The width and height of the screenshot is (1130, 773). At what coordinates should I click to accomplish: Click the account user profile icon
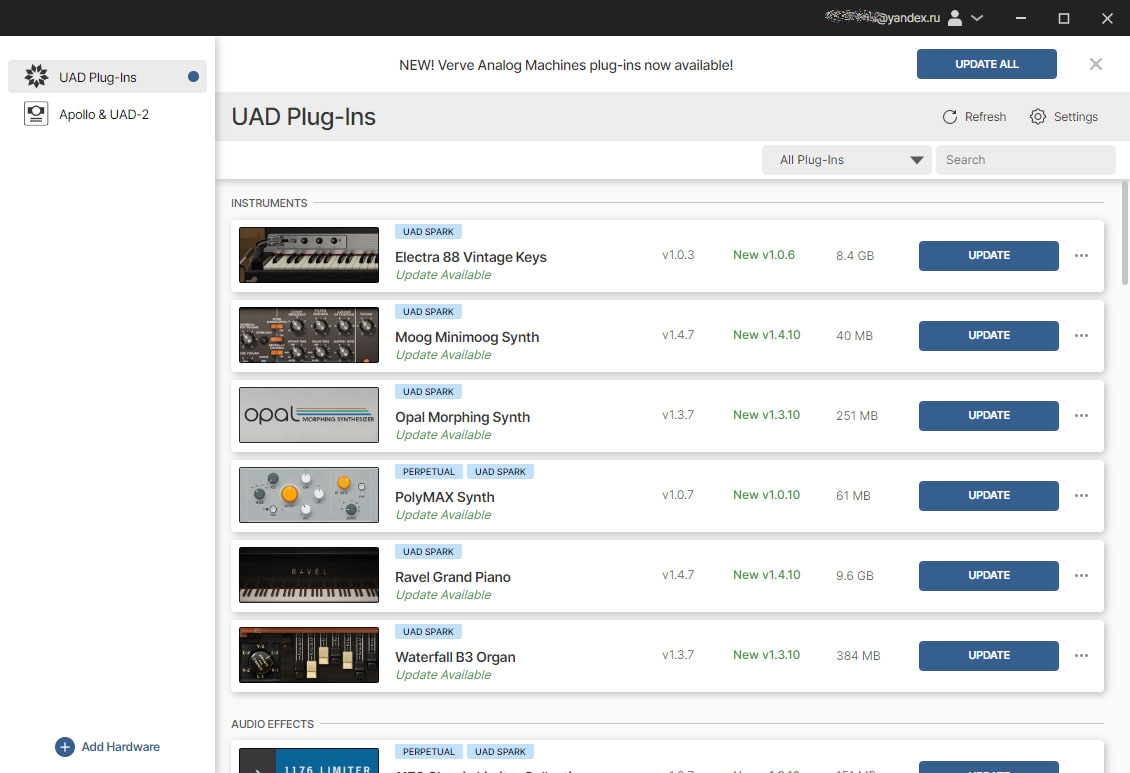coord(955,18)
